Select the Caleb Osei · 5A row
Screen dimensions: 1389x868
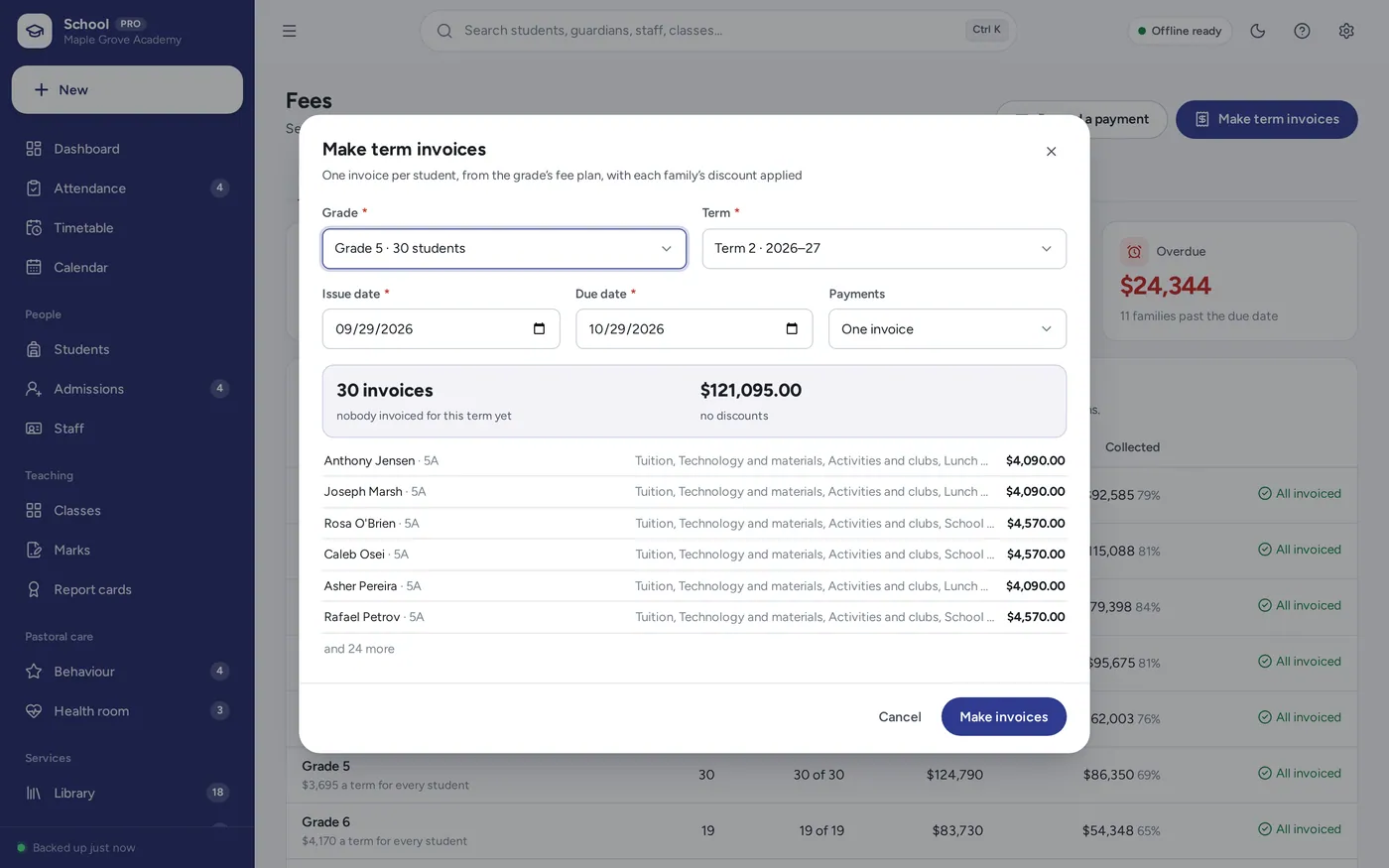(x=694, y=554)
